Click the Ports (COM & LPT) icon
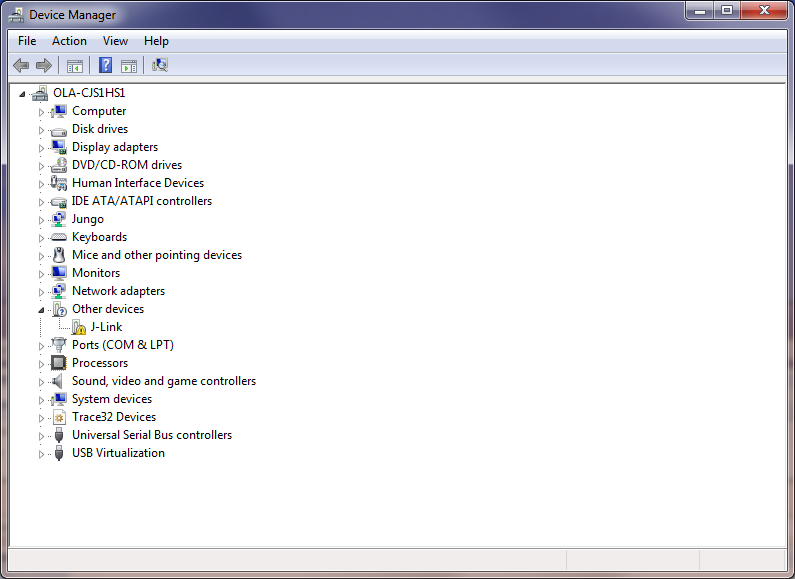This screenshot has width=795, height=579. pyautogui.click(x=59, y=345)
